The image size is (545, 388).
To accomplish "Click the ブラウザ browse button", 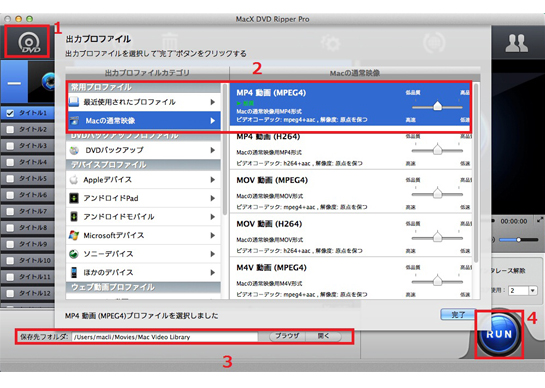I will click(287, 336).
